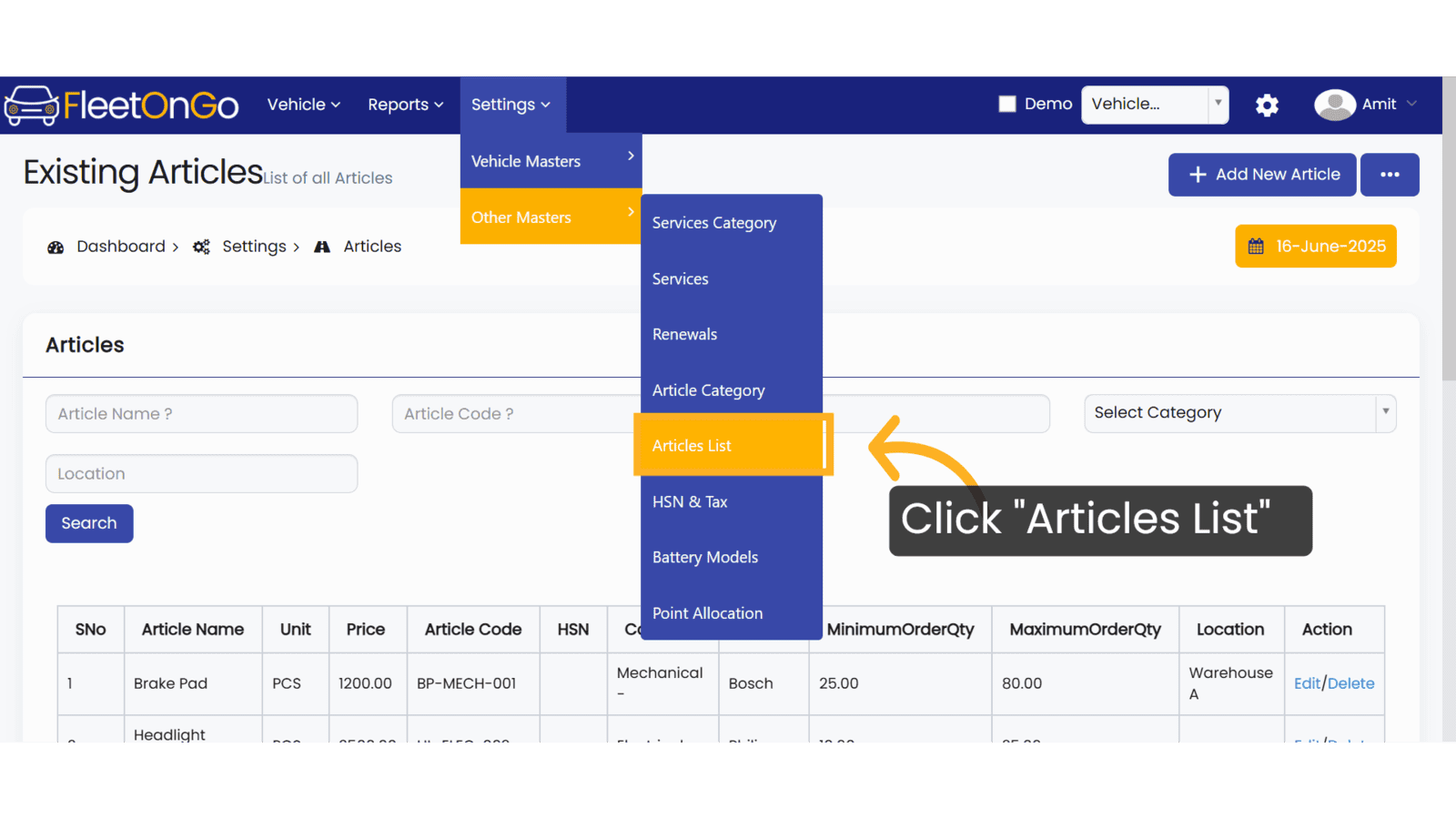Click the MaximumOrderQty column header
The width and height of the screenshot is (1456, 819).
1086,630
